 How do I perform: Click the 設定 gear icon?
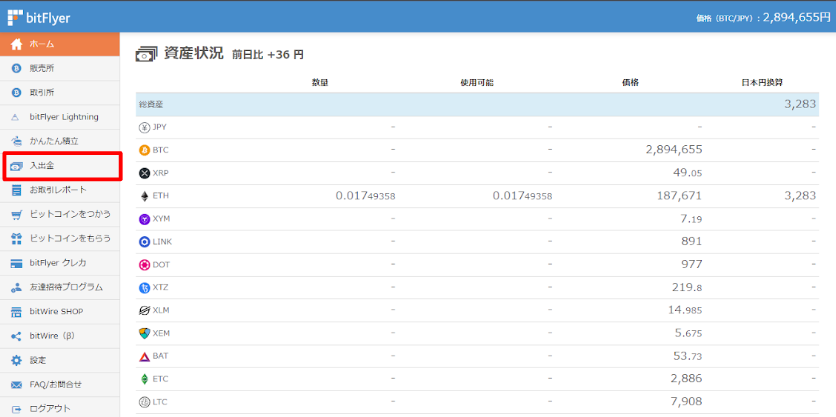(17, 360)
